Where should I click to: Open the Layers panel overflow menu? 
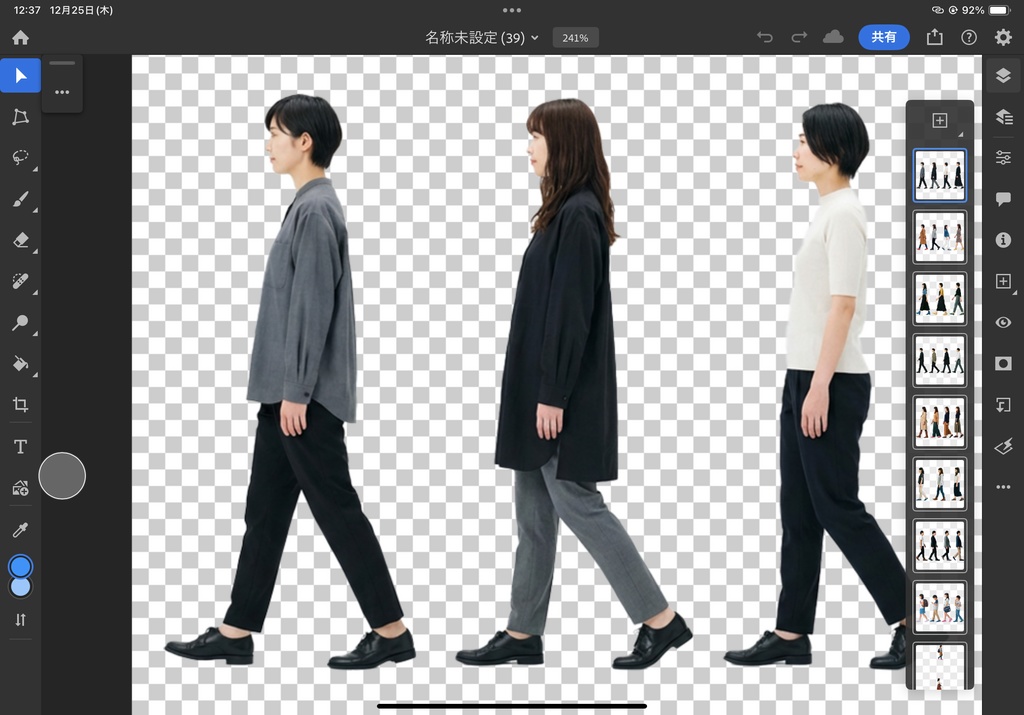tap(1003, 487)
